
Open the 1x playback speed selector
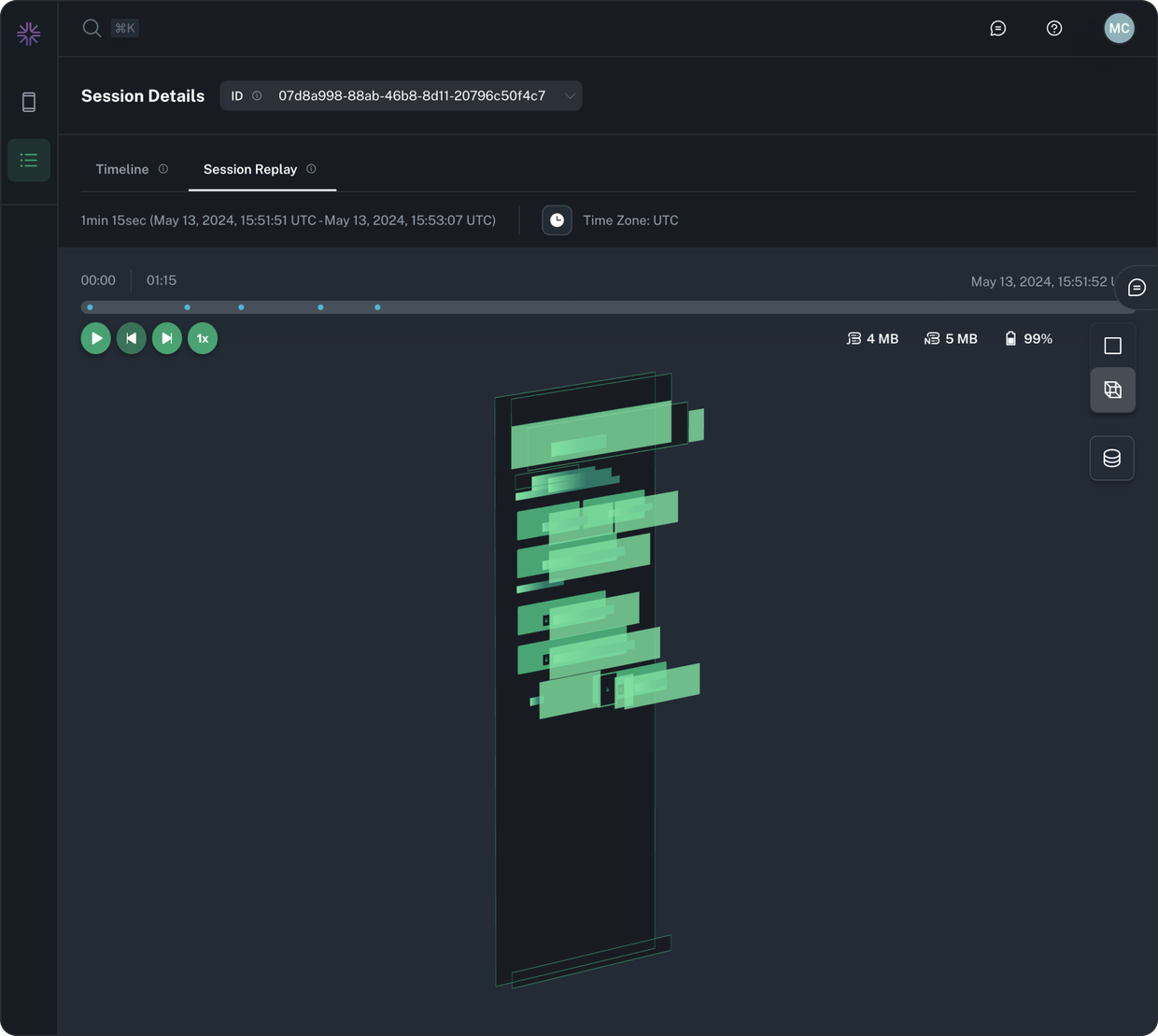coord(202,338)
